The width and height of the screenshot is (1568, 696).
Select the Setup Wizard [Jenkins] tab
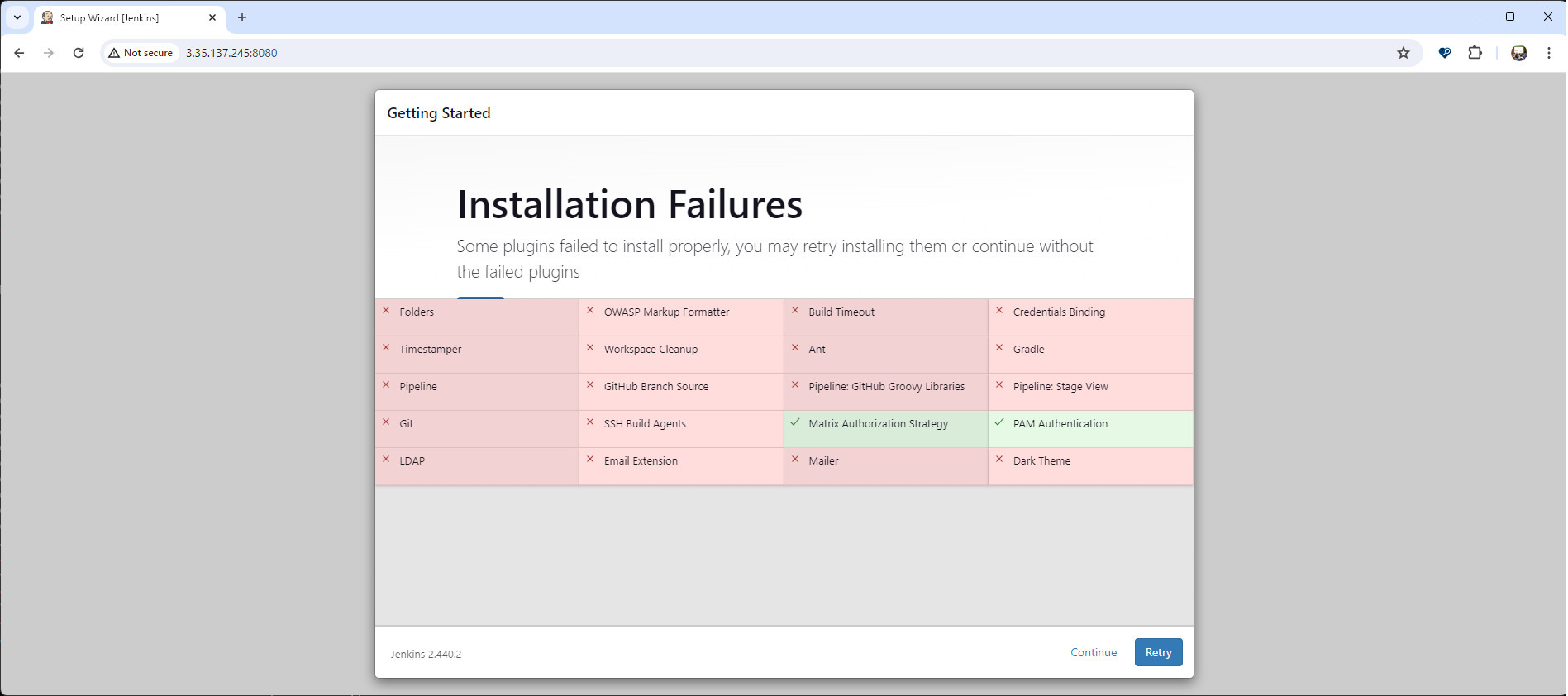pos(130,17)
